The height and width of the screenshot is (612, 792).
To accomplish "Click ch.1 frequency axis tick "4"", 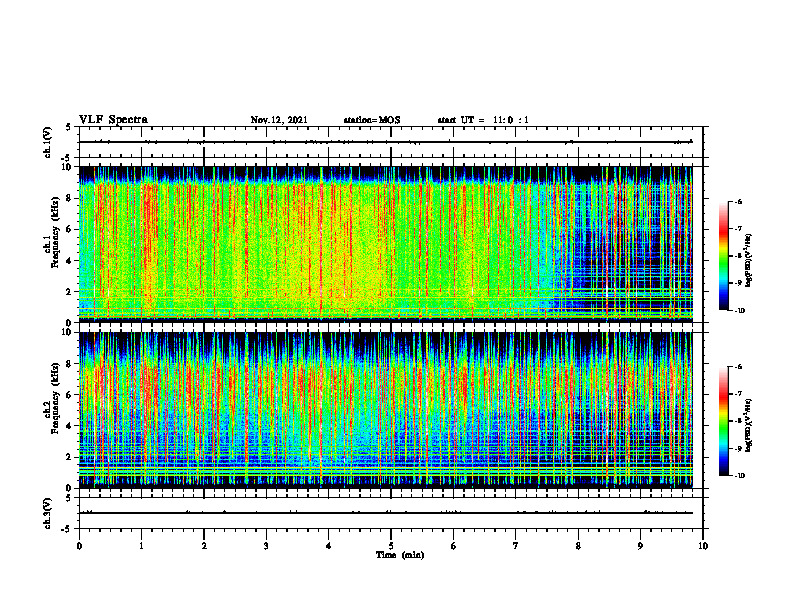I will 70,261.
